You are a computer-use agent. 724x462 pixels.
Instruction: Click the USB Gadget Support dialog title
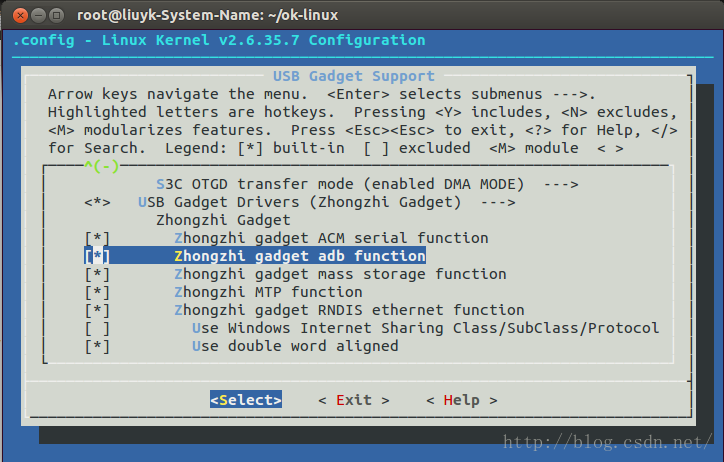354,76
